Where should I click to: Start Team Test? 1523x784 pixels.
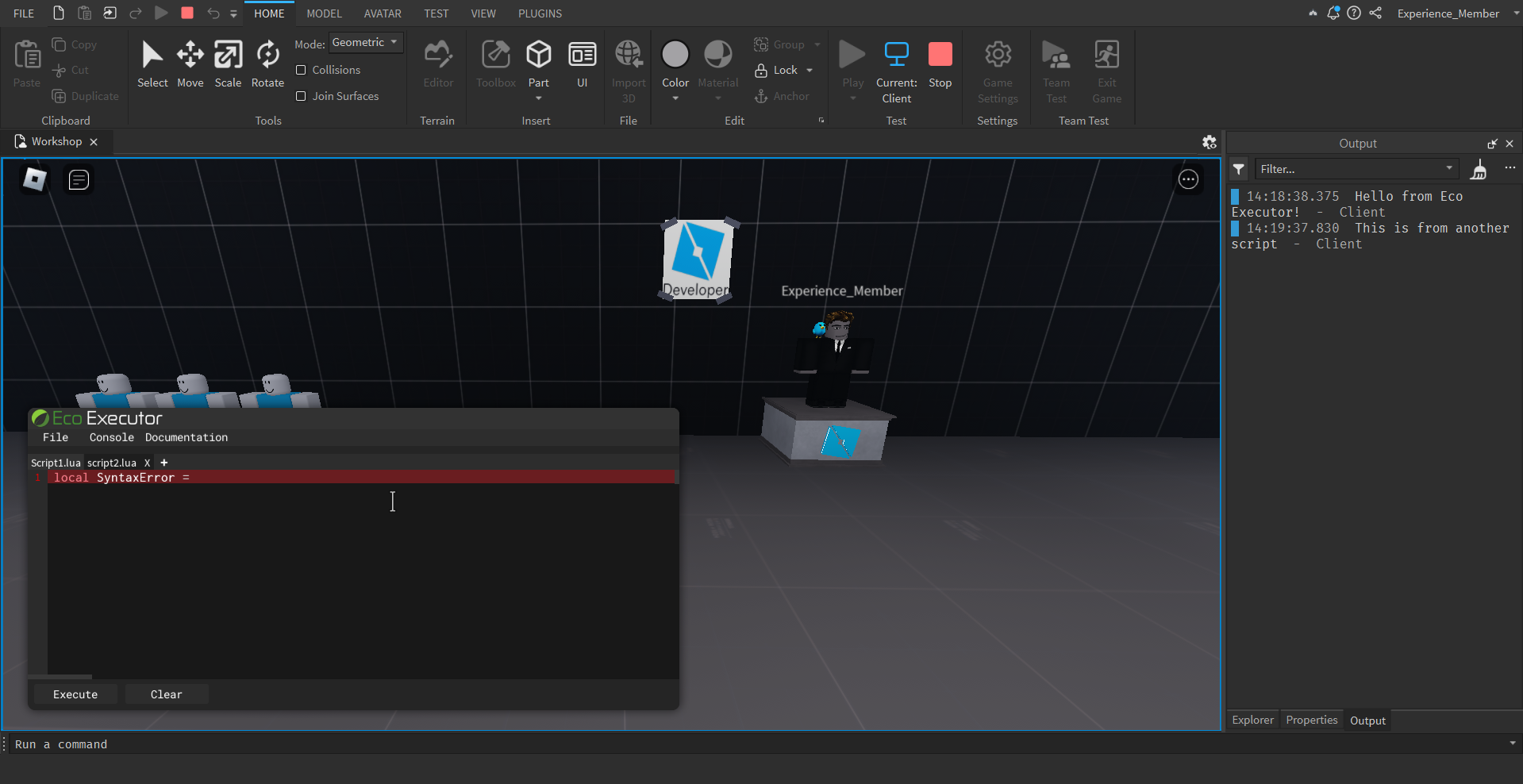pos(1056,70)
